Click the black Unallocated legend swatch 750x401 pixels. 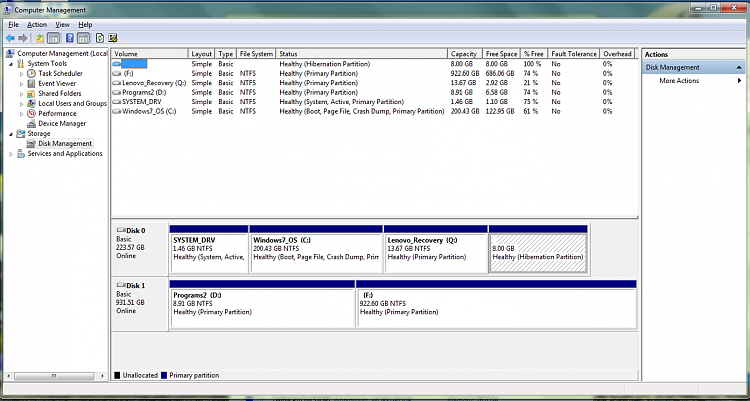point(117,376)
